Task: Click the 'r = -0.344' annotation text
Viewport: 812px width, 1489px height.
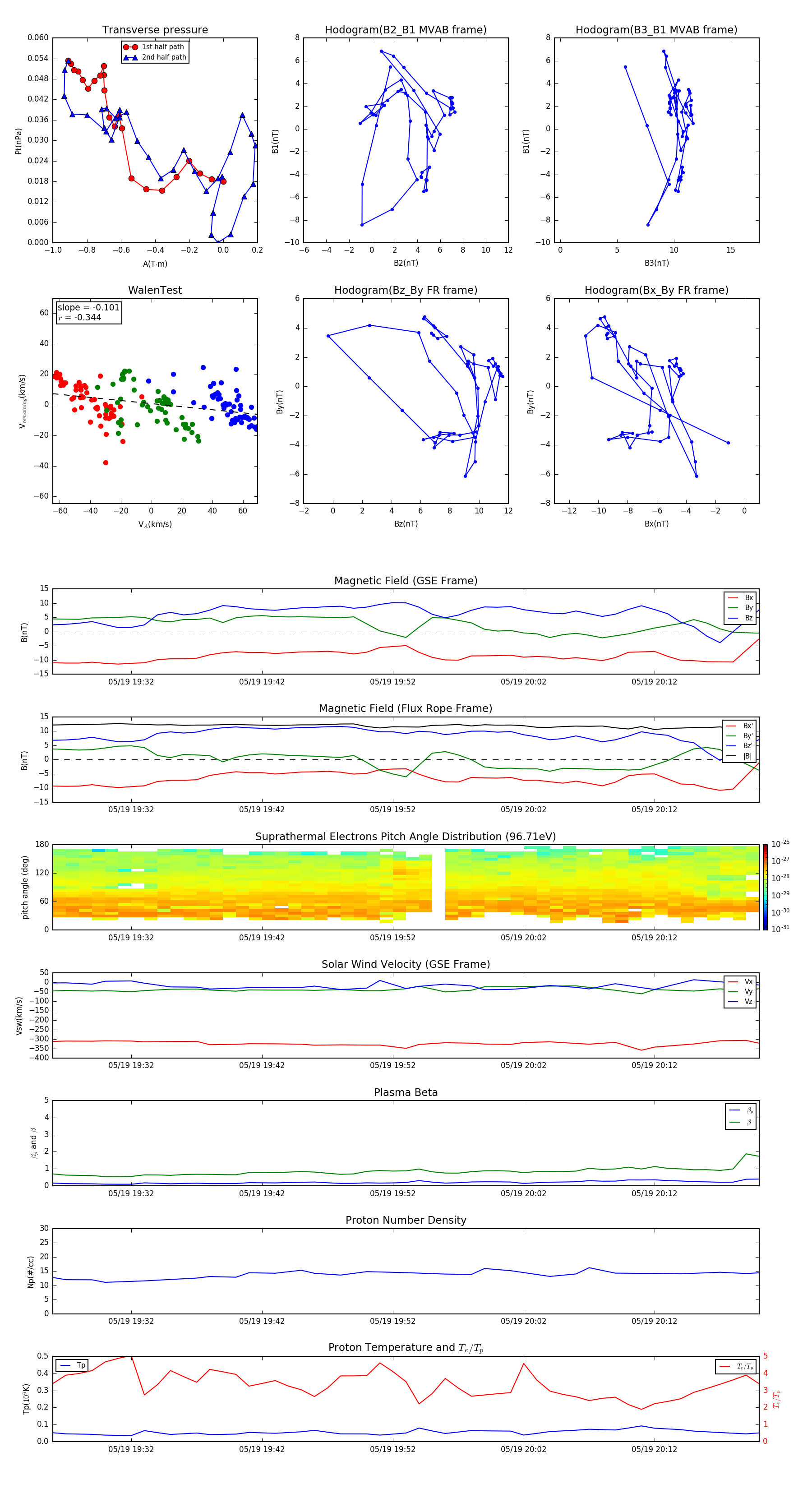Action: pos(80,317)
